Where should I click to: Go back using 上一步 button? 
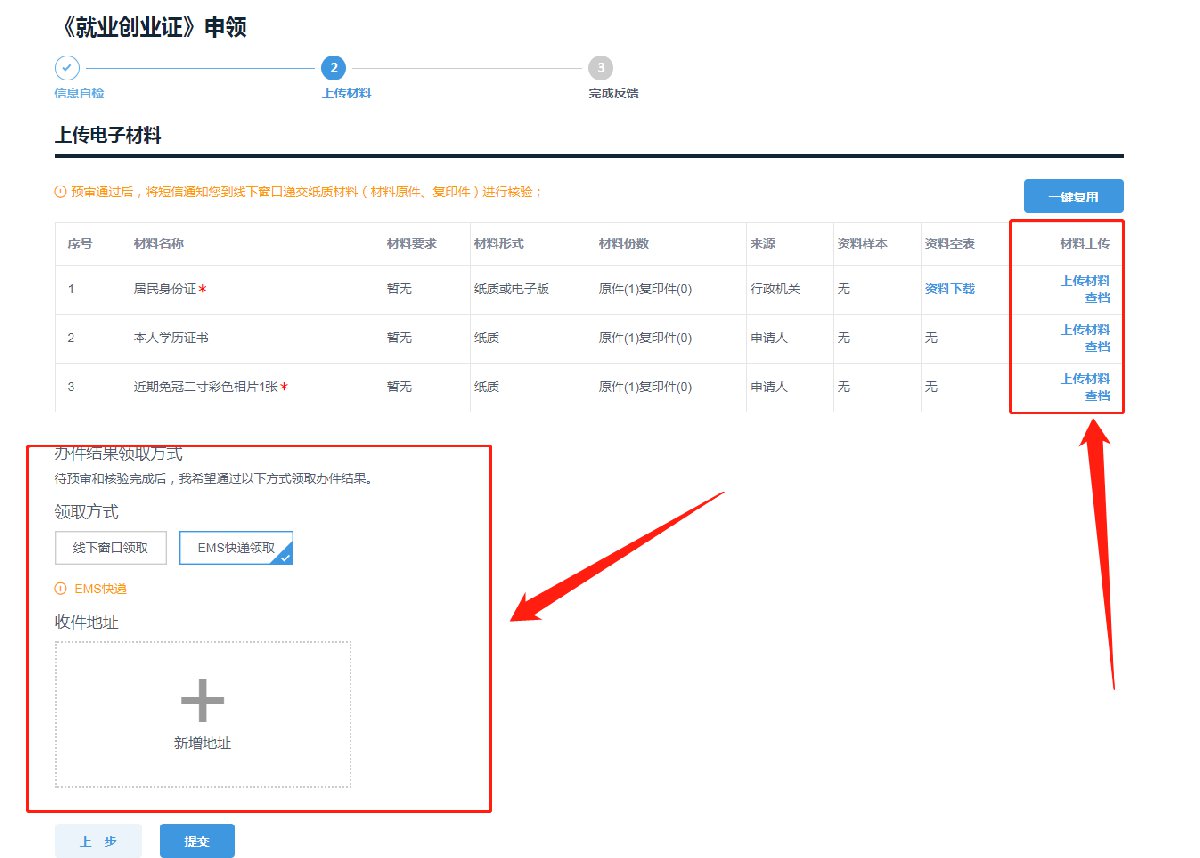point(98,841)
